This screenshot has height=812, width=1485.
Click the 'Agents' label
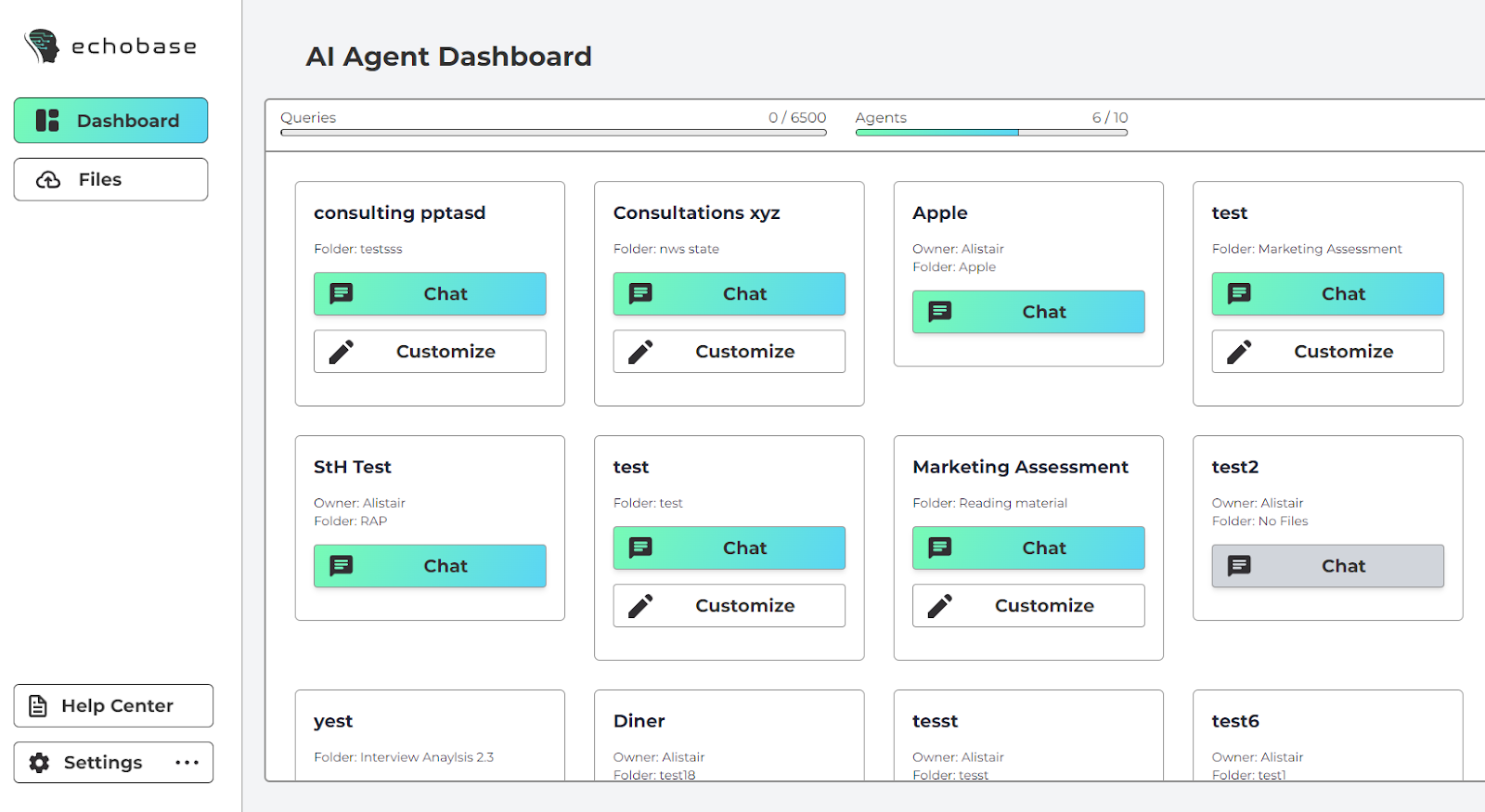click(881, 118)
